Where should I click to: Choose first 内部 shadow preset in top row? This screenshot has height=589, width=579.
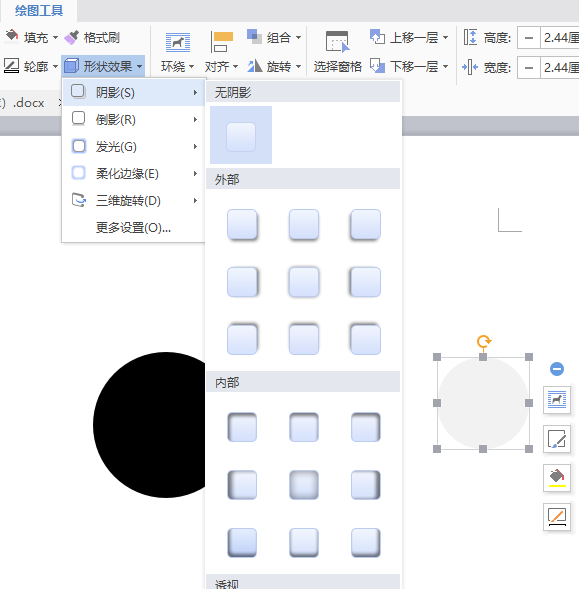242,427
